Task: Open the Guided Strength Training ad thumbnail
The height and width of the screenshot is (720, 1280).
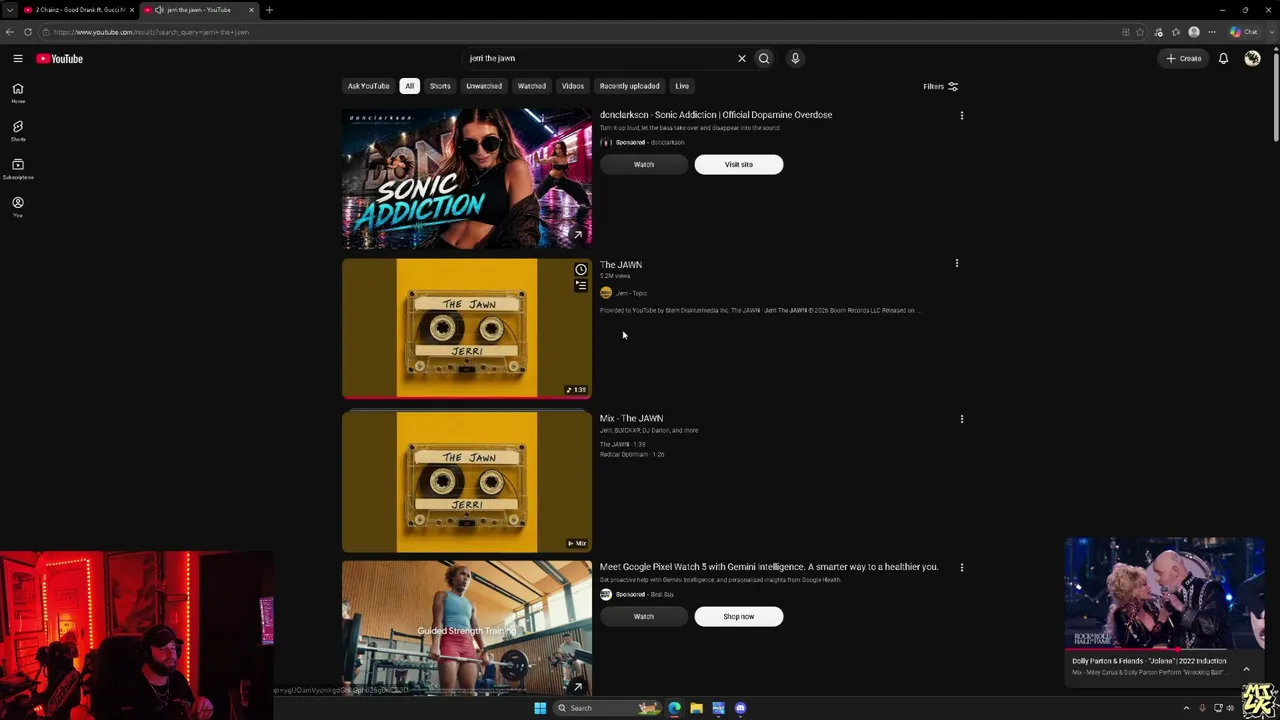Action: [x=467, y=628]
